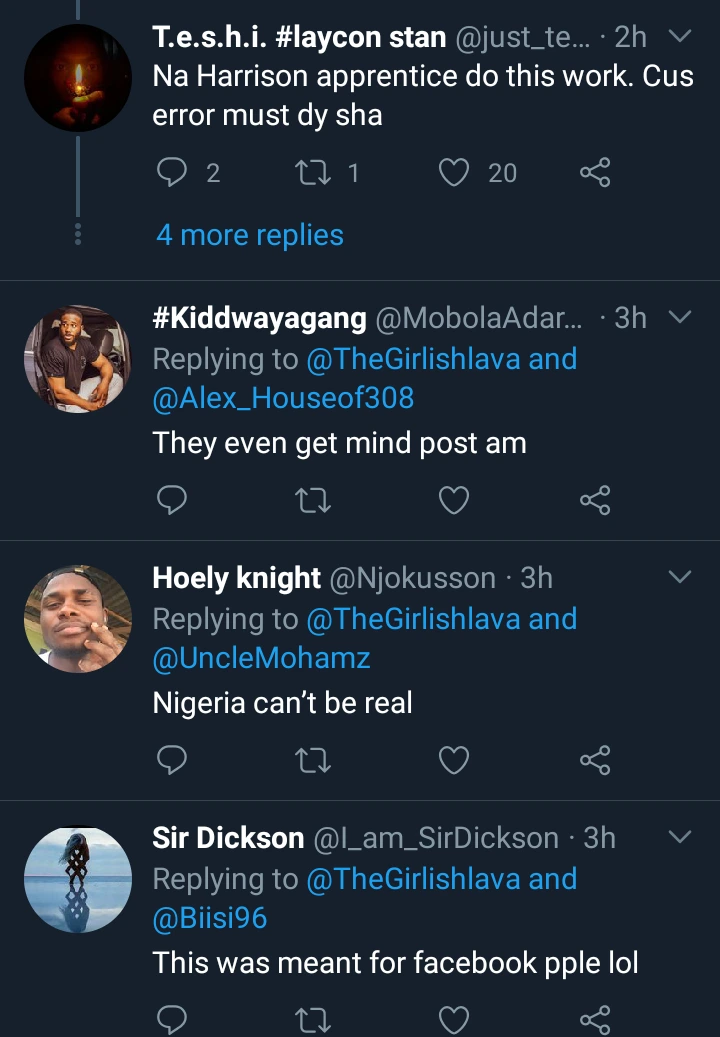The image size is (720, 1037).
Task: Reply to 'They even get mind post am'
Action: tap(174, 500)
